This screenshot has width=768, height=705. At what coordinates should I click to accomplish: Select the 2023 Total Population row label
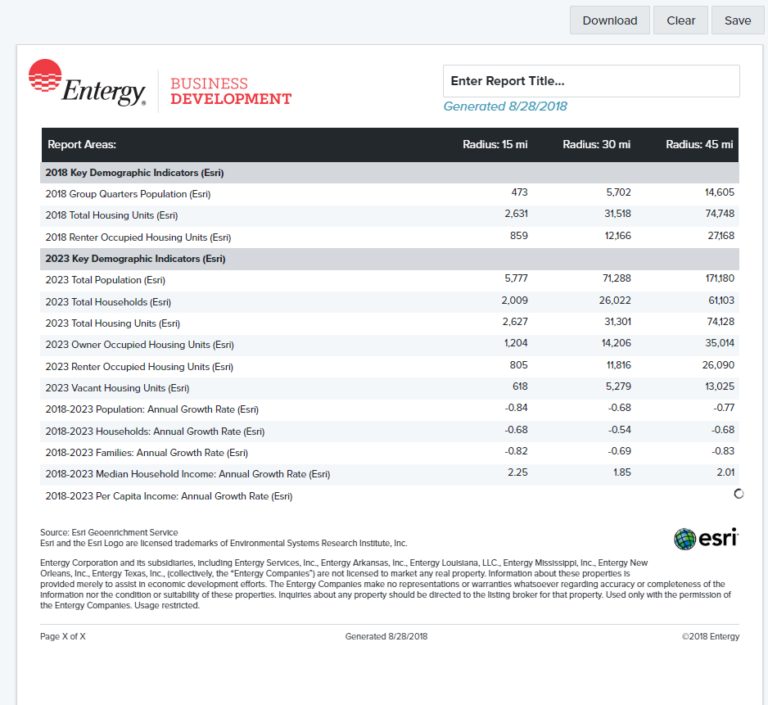point(105,280)
